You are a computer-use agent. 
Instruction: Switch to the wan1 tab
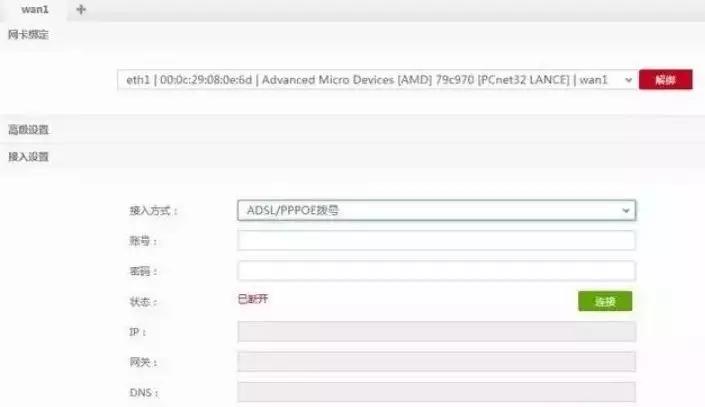tap(34, 9)
